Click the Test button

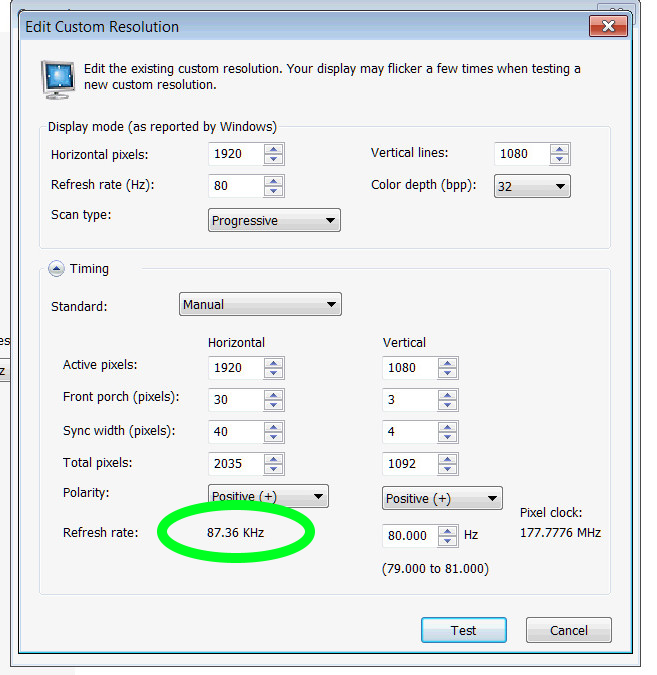(463, 630)
